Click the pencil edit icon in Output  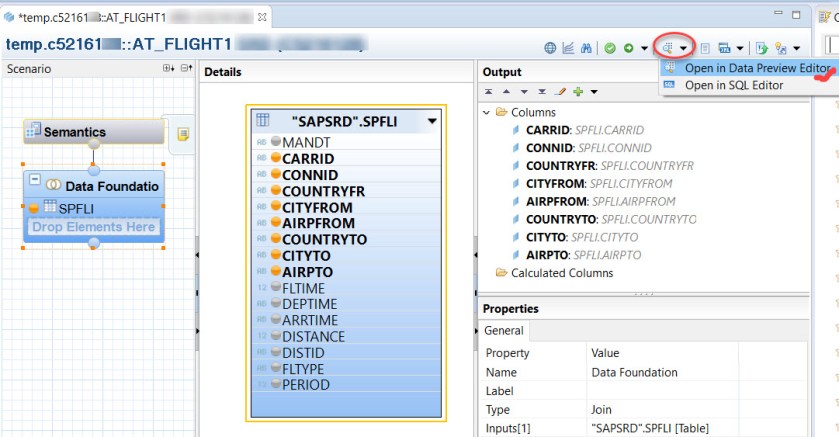[x=561, y=92]
